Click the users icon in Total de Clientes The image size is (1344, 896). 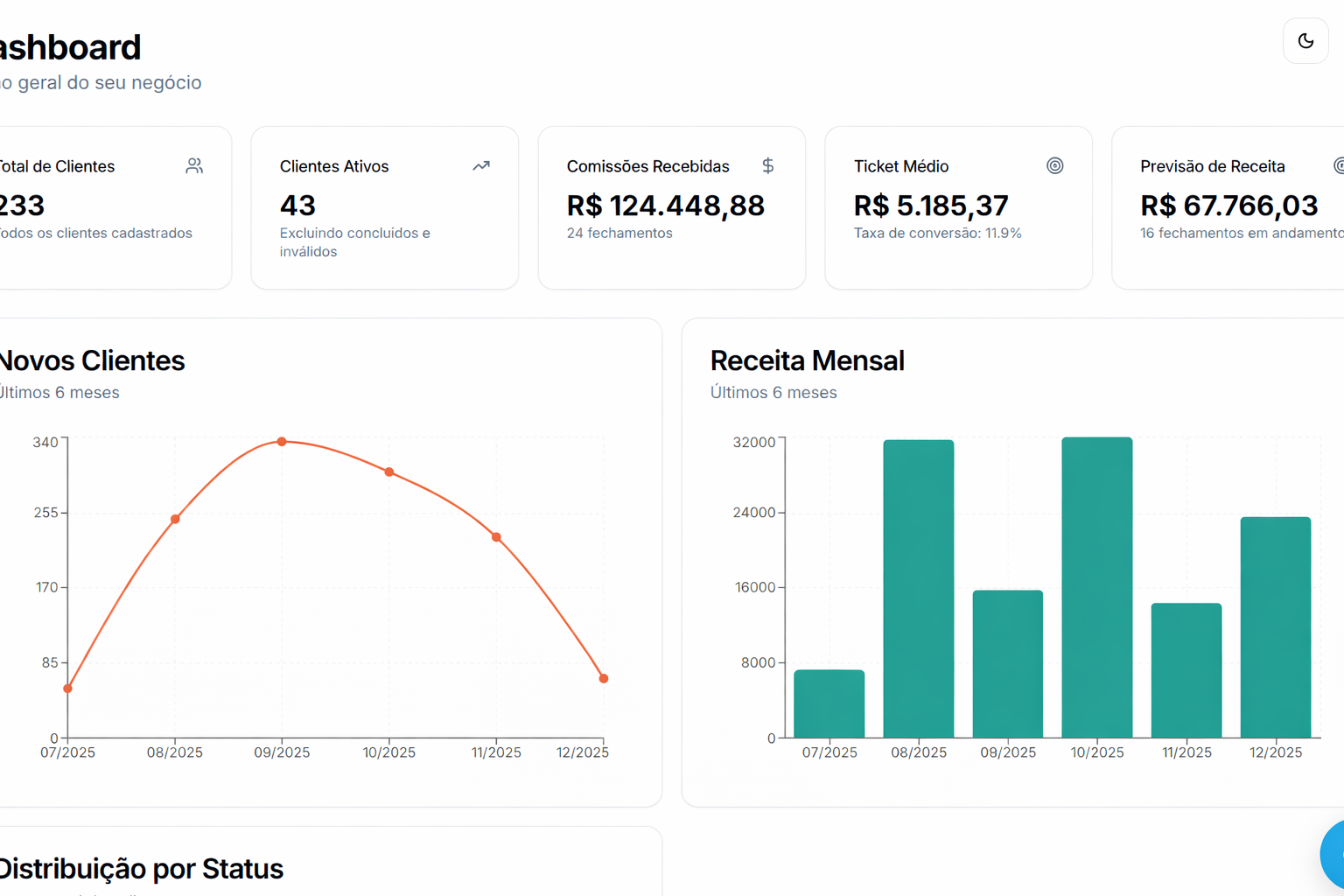(x=194, y=166)
